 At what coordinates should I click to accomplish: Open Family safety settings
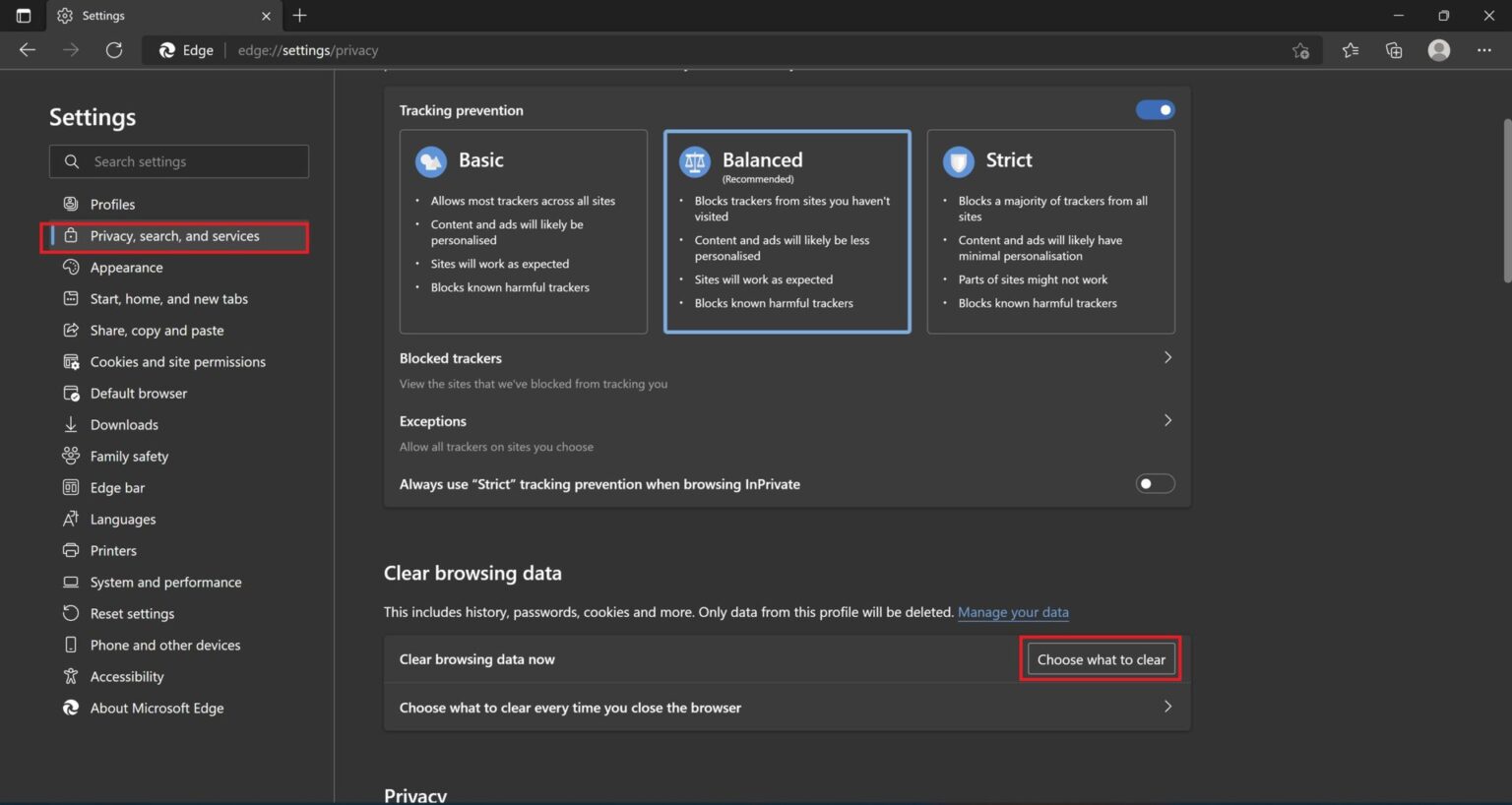[128, 456]
